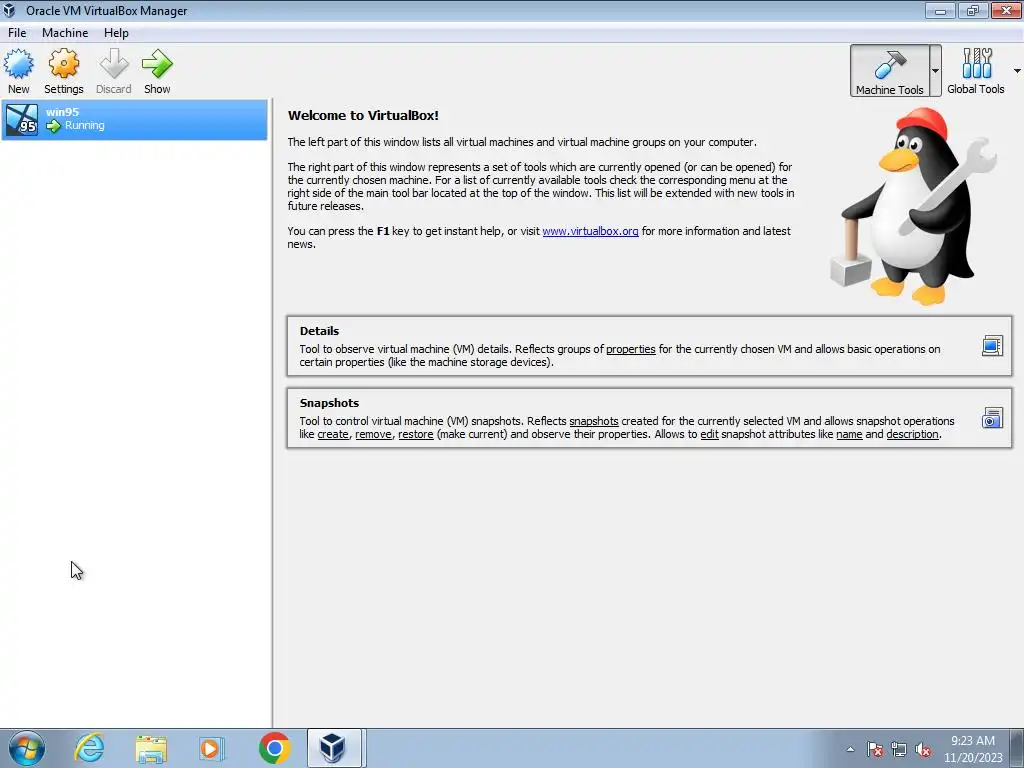Click the Details panel heading
The height and width of the screenshot is (768, 1024).
(319, 331)
